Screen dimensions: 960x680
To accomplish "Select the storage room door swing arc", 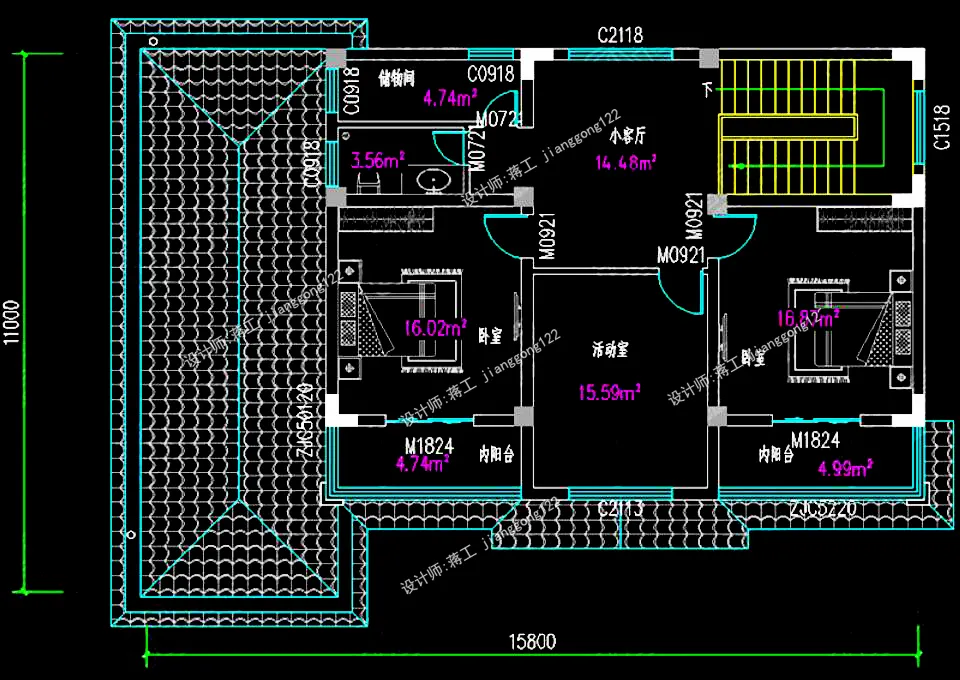I will [504, 108].
